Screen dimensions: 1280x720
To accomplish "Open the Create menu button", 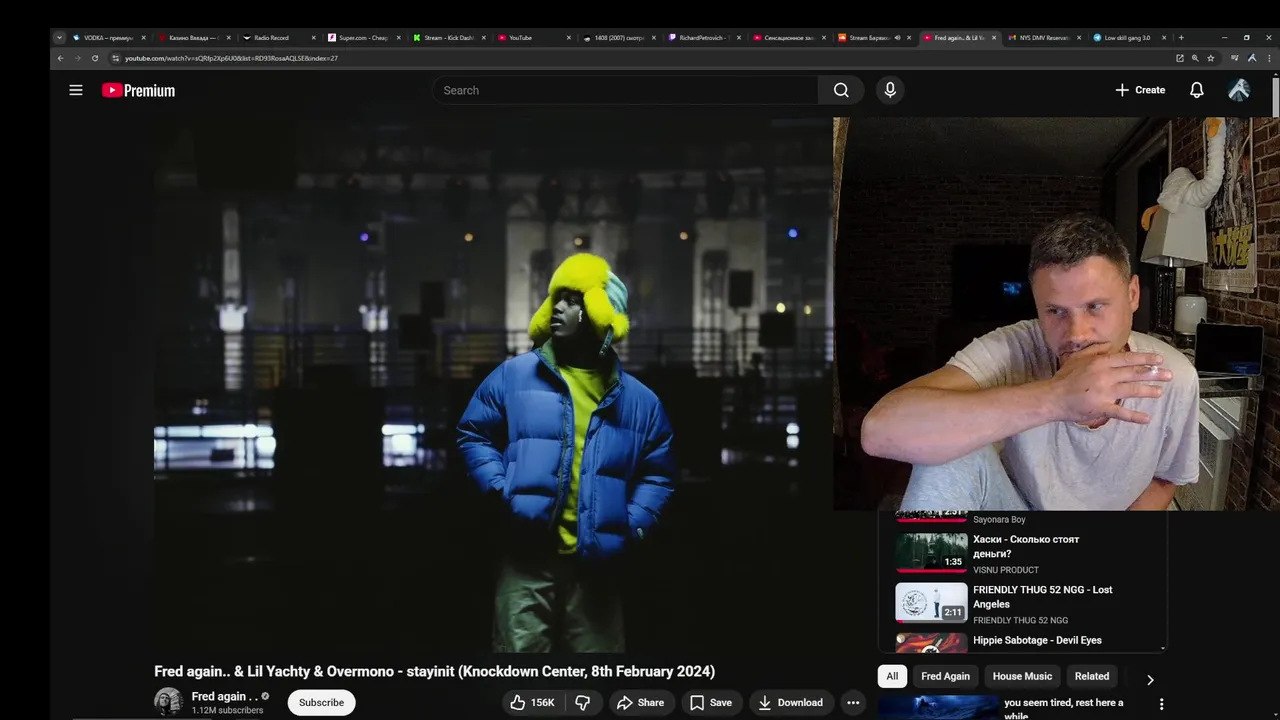I will (1140, 90).
